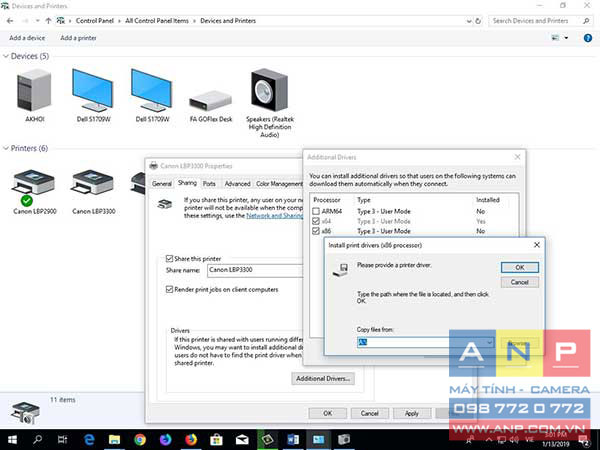Viewport: 600px width, 450px height.
Task: Click OK in Canon LBP3300 Properties
Action: [328, 413]
